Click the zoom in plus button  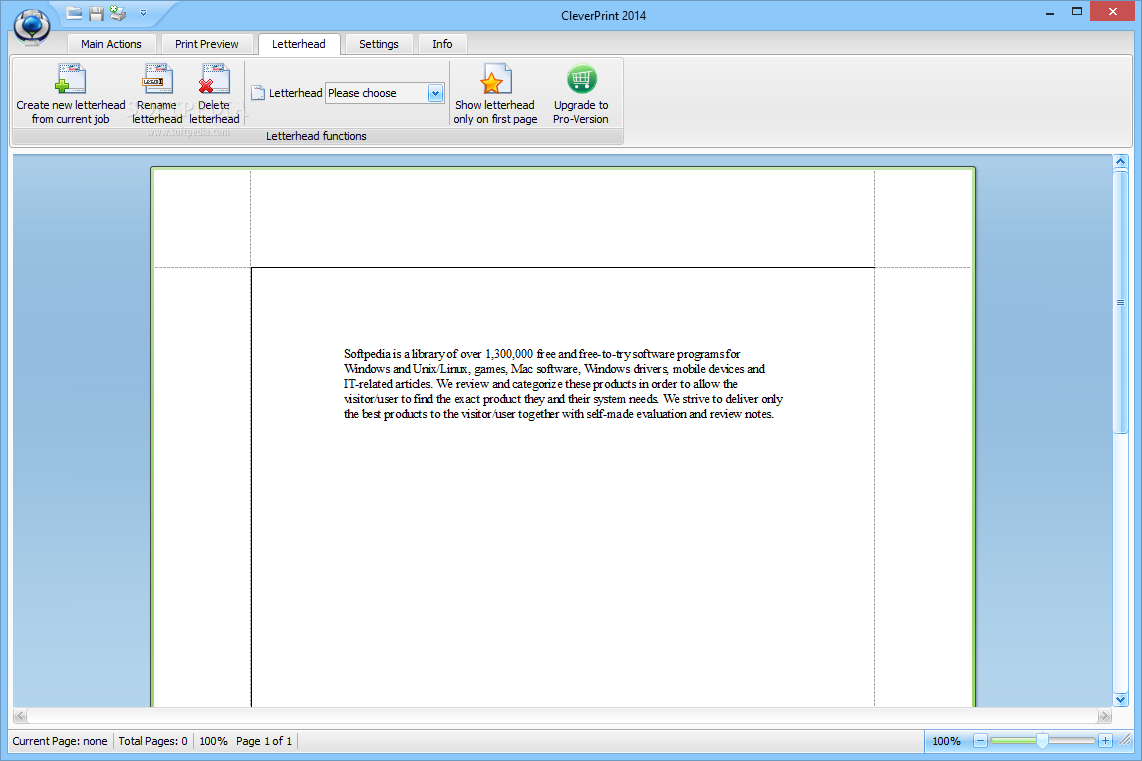(1106, 741)
